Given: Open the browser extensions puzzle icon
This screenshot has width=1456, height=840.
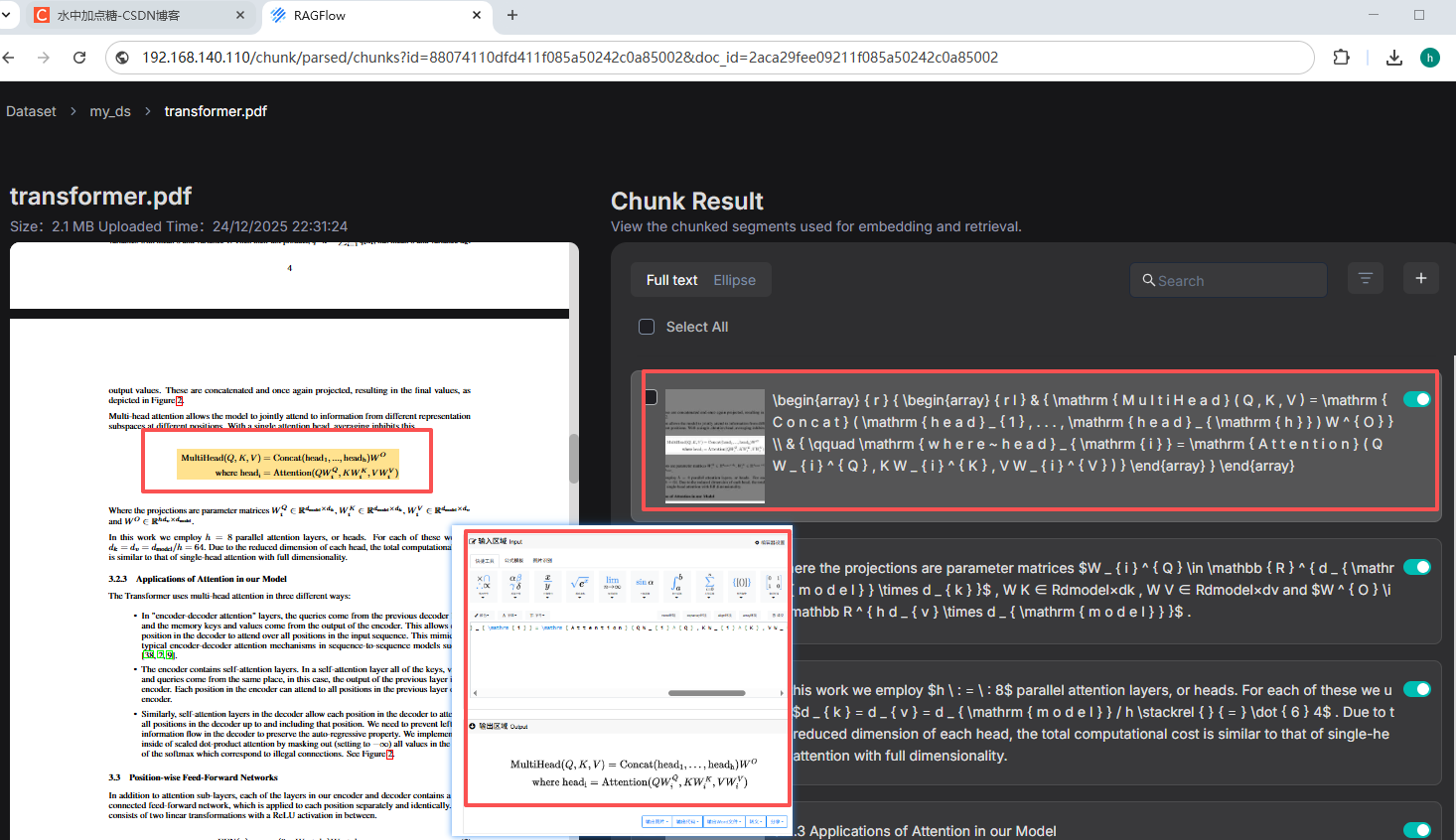Looking at the screenshot, I should 1342,58.
